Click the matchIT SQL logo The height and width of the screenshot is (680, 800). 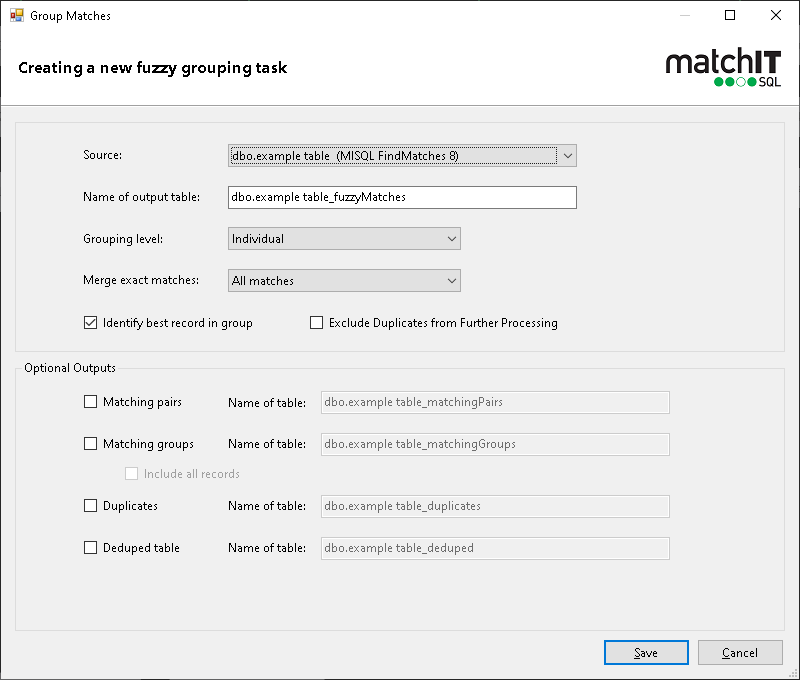tap(723, 68)
